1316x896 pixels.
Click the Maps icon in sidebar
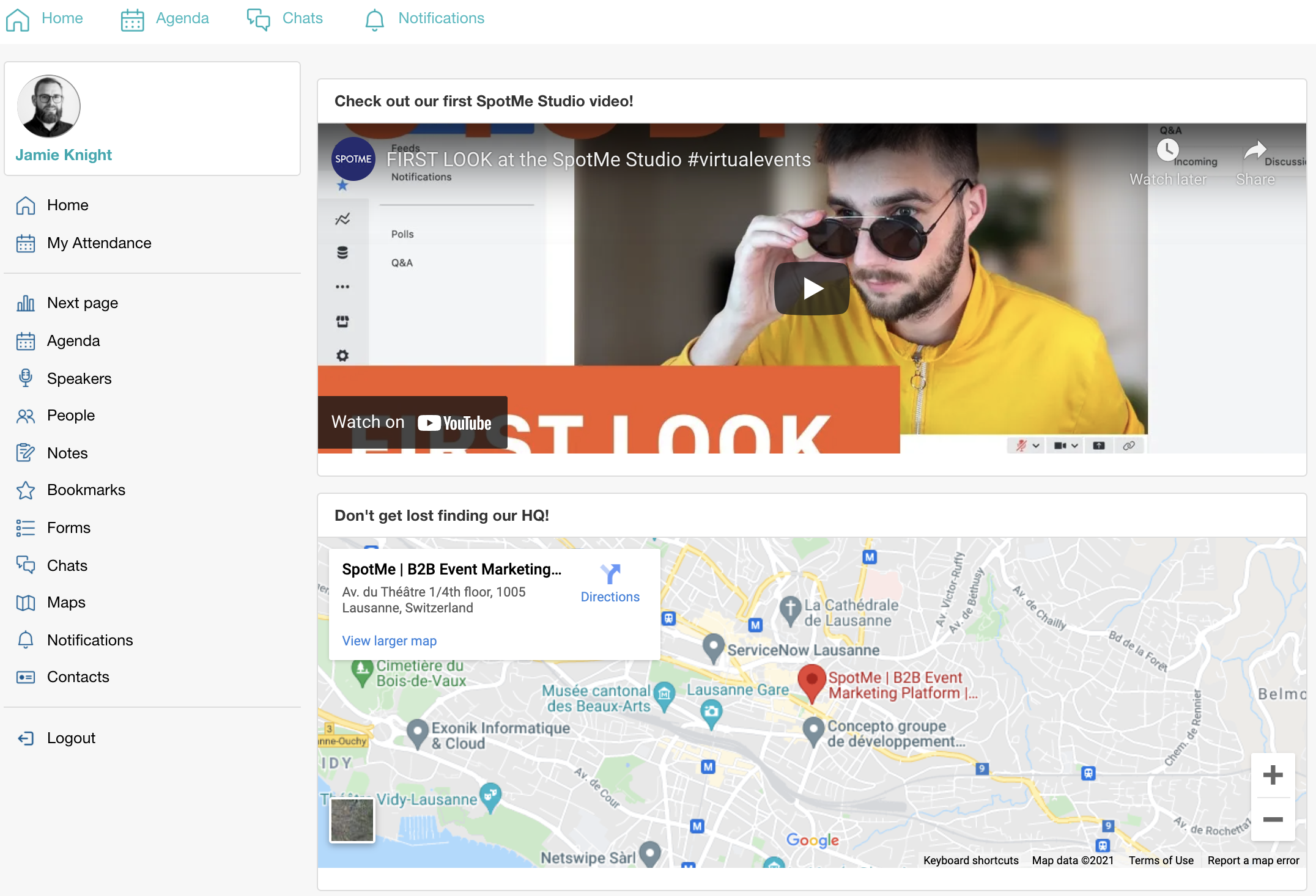click(26, 603)
